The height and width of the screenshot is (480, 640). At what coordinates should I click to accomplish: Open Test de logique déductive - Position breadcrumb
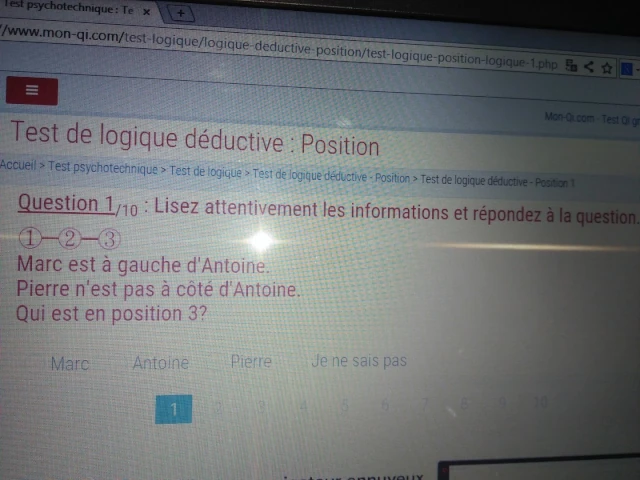[x=331, y=176]
